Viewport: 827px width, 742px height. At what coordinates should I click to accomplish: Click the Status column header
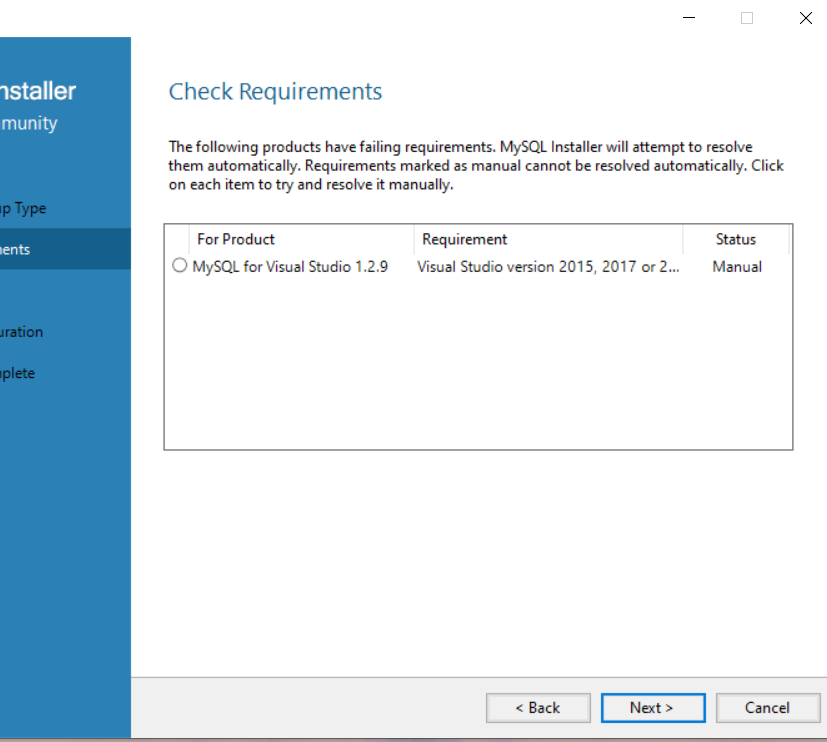click(736, 239)
